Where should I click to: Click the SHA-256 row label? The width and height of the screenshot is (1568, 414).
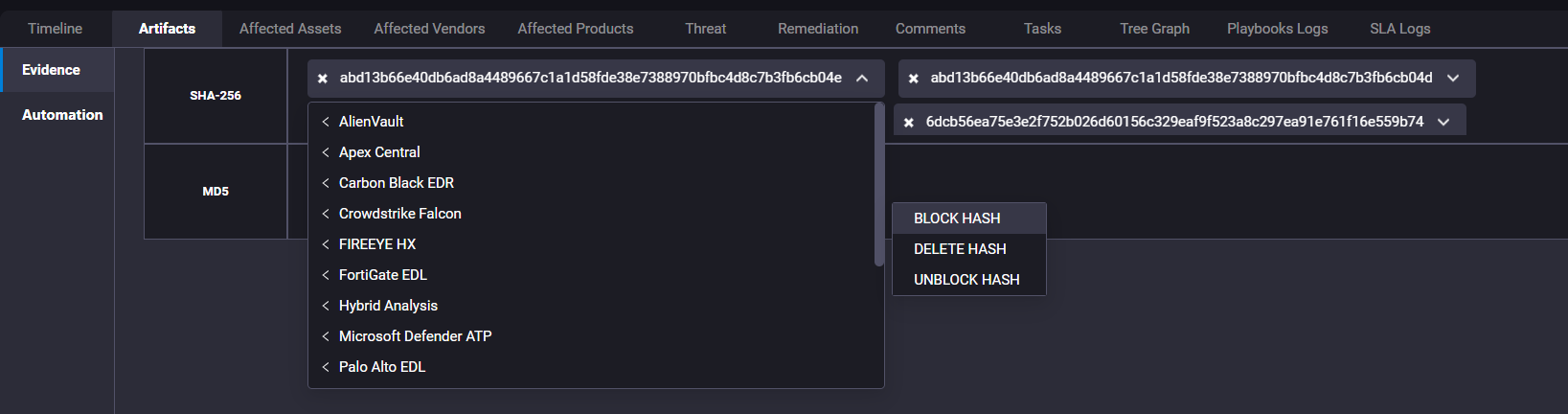click(x=216, y=96)
